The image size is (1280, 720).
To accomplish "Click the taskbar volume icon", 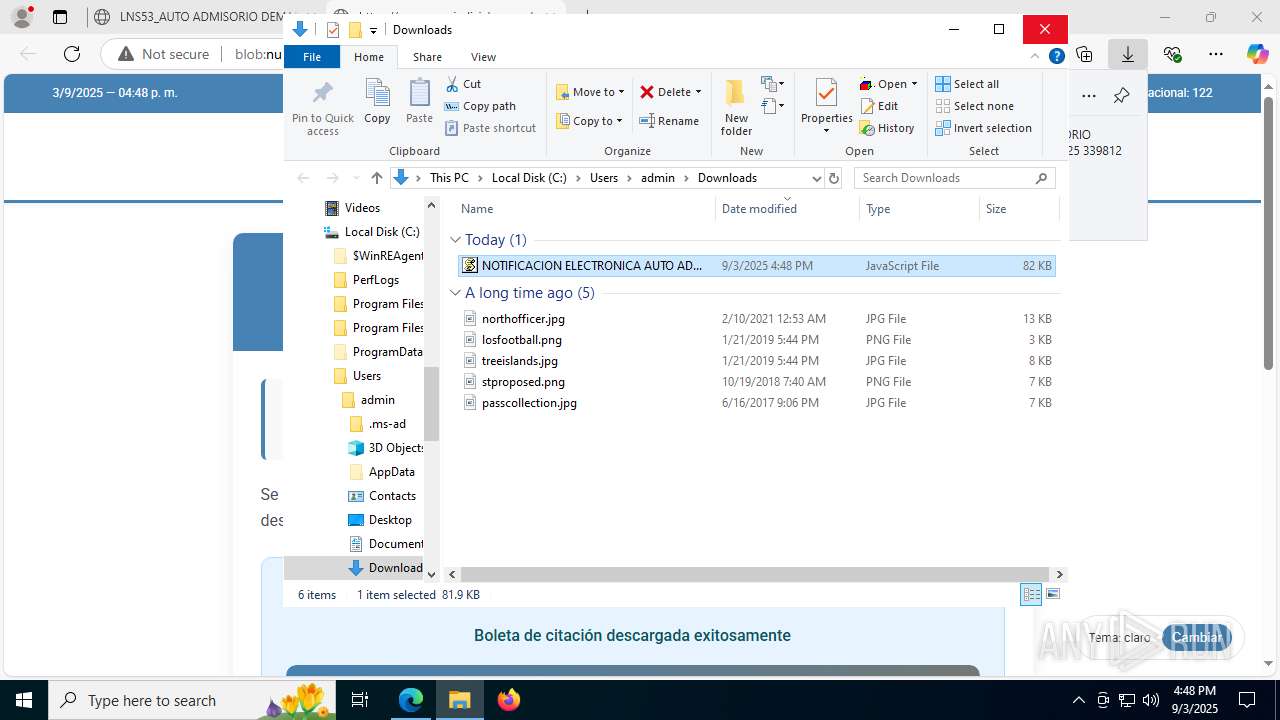I will (x=1151, y=700).
